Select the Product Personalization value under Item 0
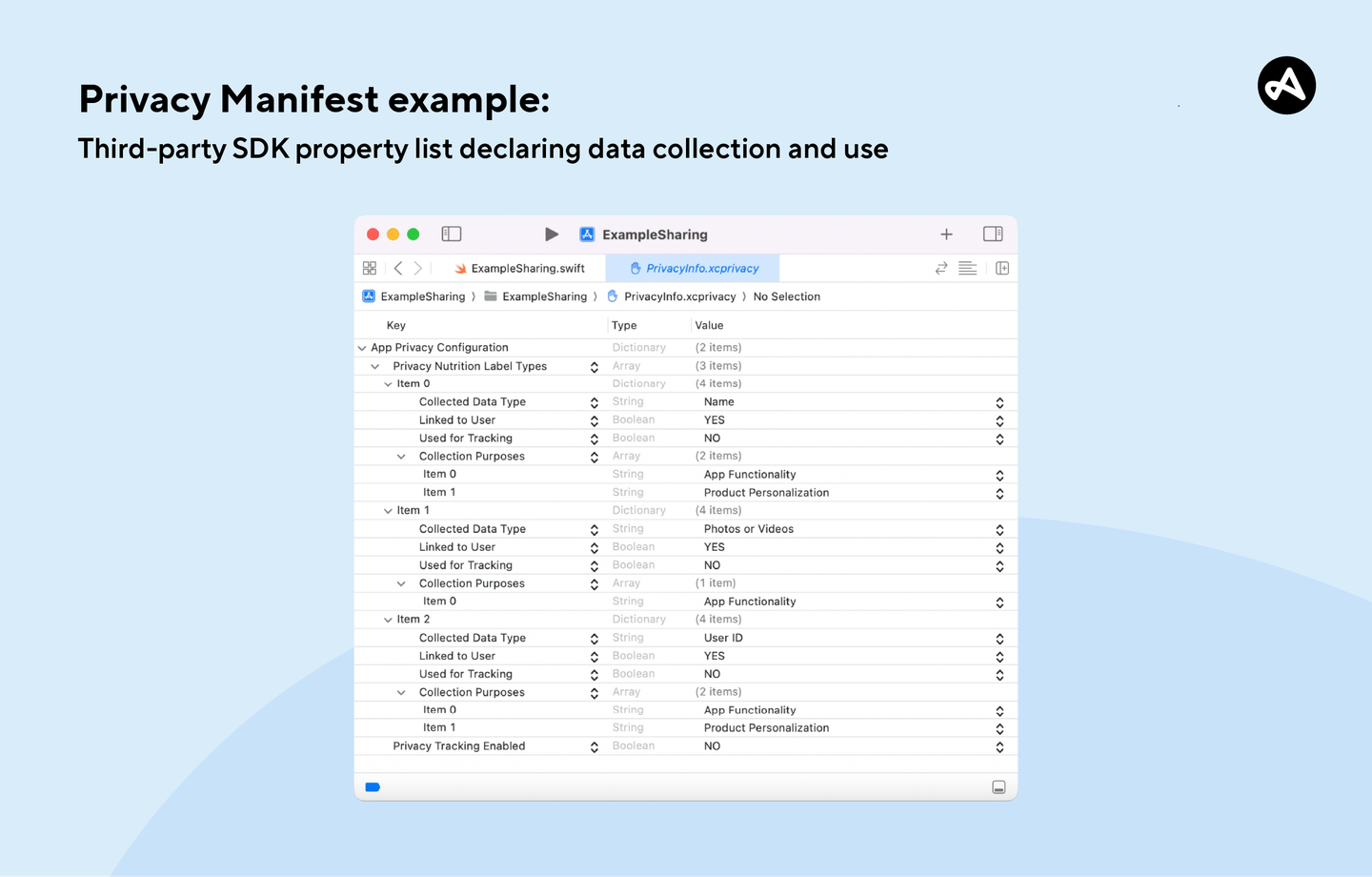The height and width of the screenshot is (877, 1372). [766, 493]
